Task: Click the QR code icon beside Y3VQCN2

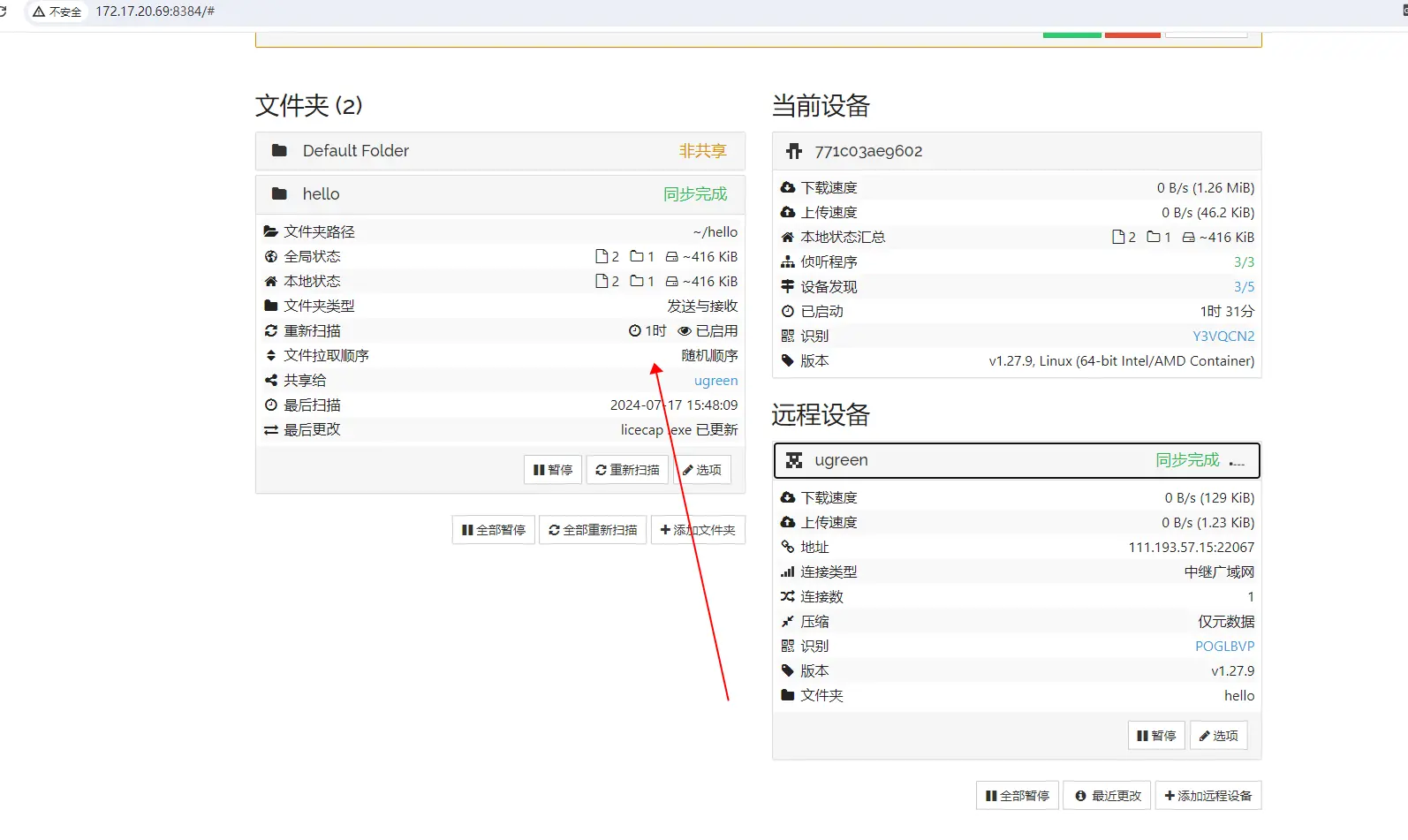Action: [788, 337]
